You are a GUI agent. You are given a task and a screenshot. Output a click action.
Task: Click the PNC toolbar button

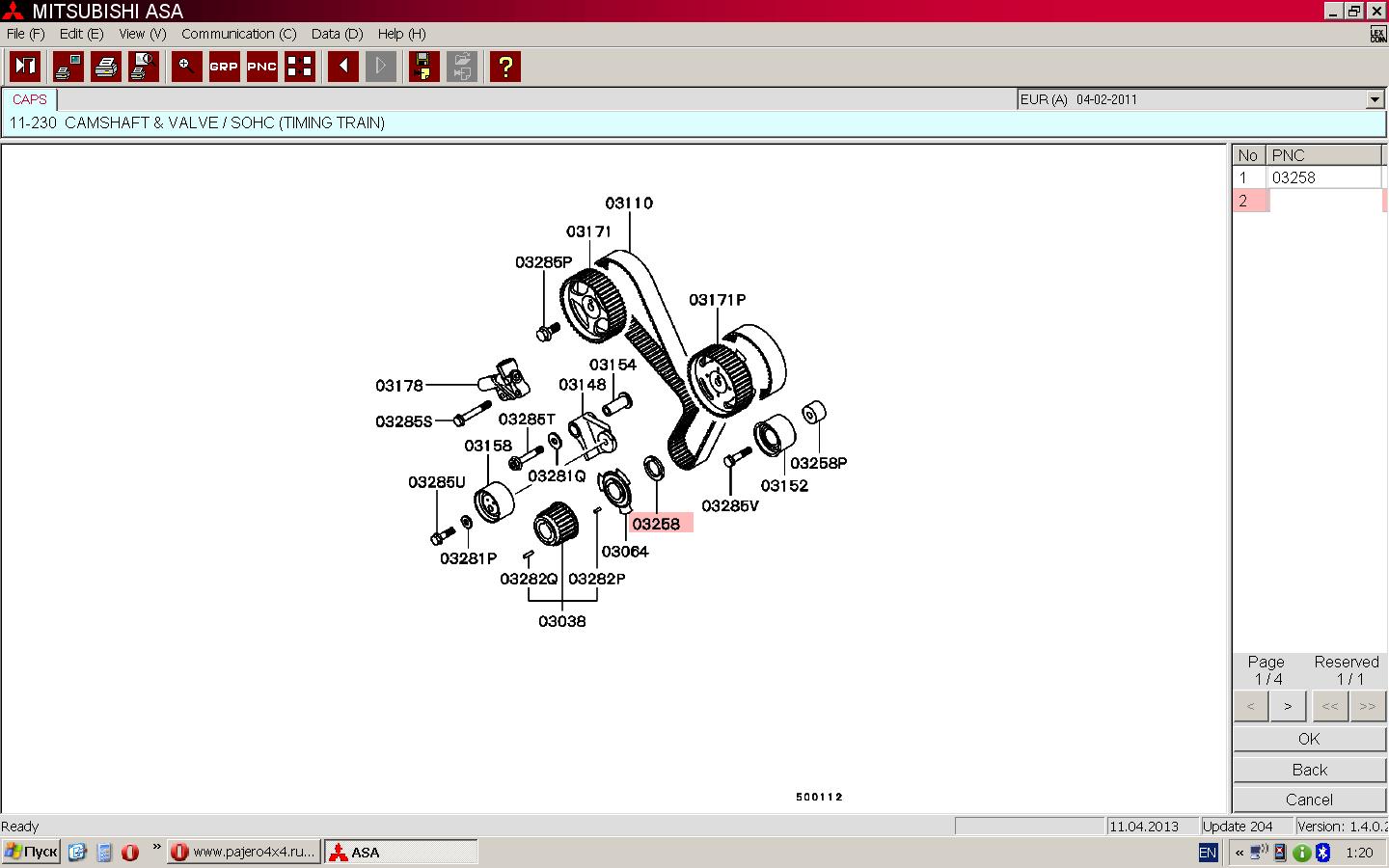(261, 67)
